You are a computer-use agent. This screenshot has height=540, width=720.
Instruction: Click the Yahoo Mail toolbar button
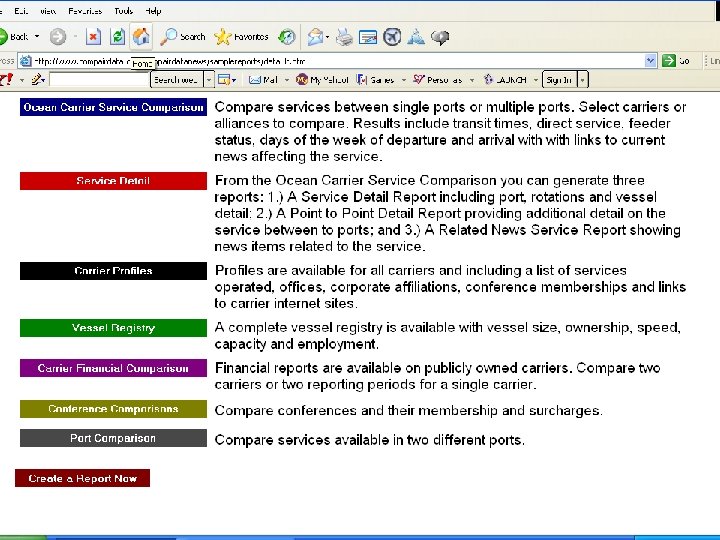pyautogui.click(x=263, y=80)
